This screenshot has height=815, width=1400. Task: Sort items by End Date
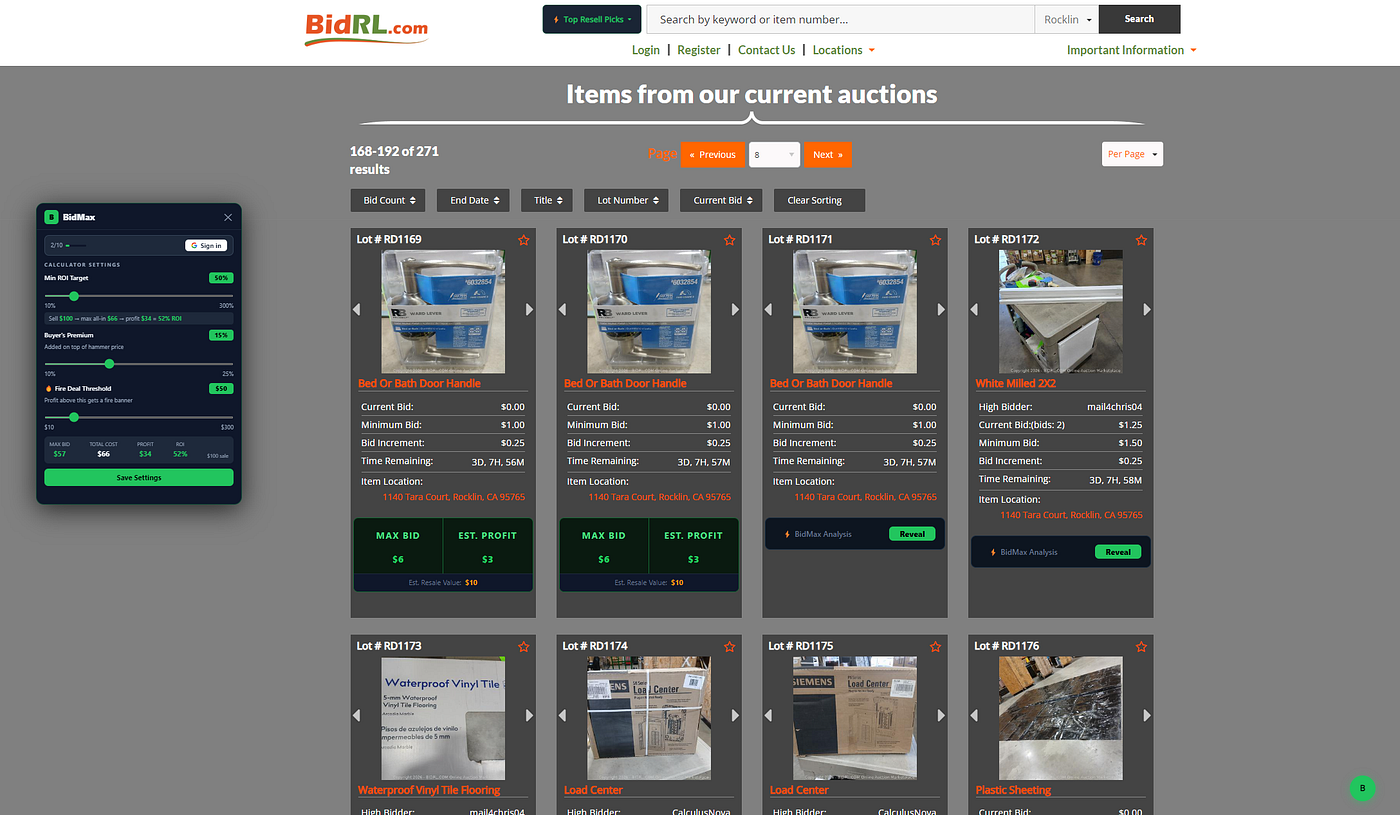click(x=473, y=200)
